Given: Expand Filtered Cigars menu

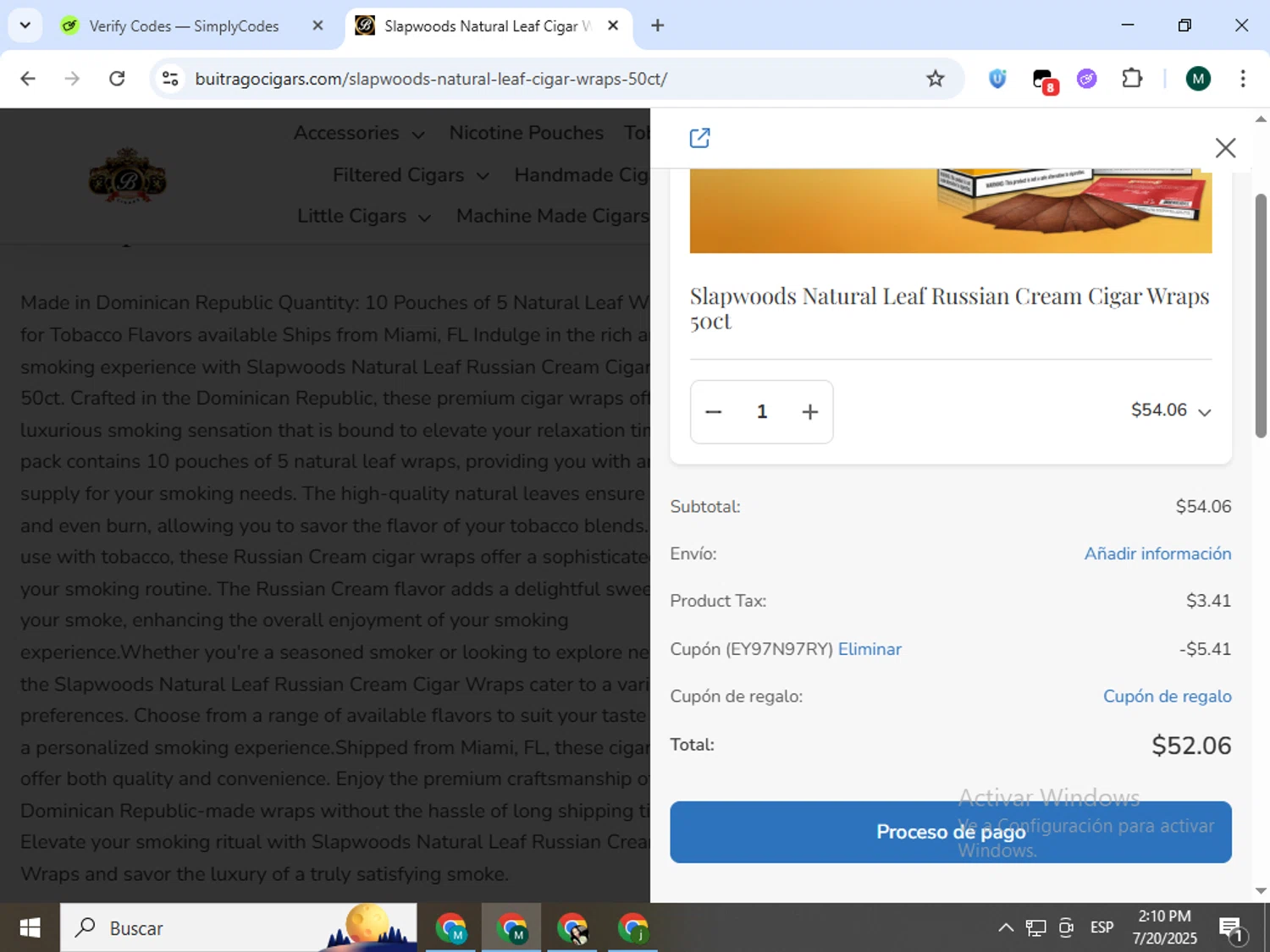Looking at the screenshot, I should click(x=411, y=175).
